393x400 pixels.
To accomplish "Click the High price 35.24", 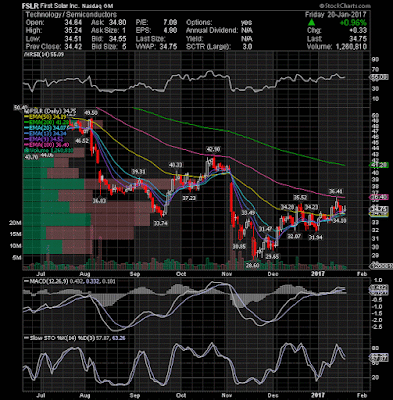I will pos(74,31).
